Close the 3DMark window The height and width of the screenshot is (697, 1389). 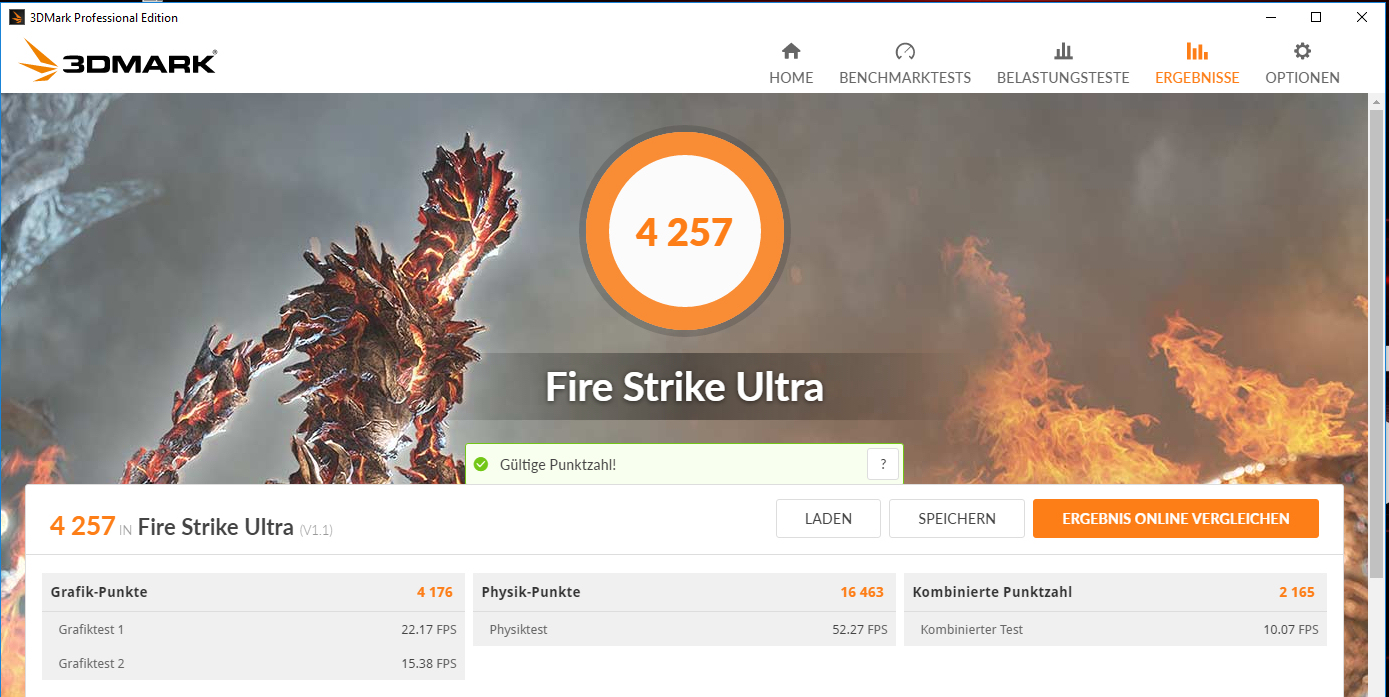pyautogui.click(x=1362, y=17)
